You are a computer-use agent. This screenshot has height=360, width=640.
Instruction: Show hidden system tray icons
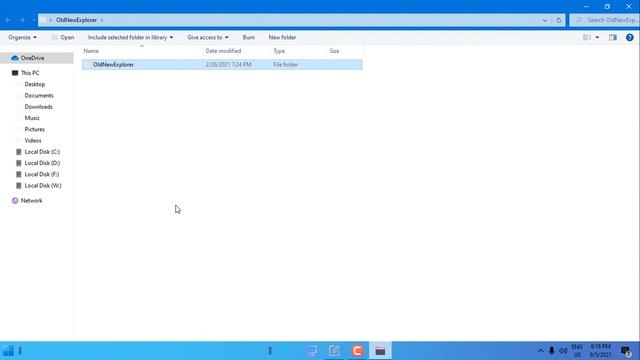click(x=540, y=351)
